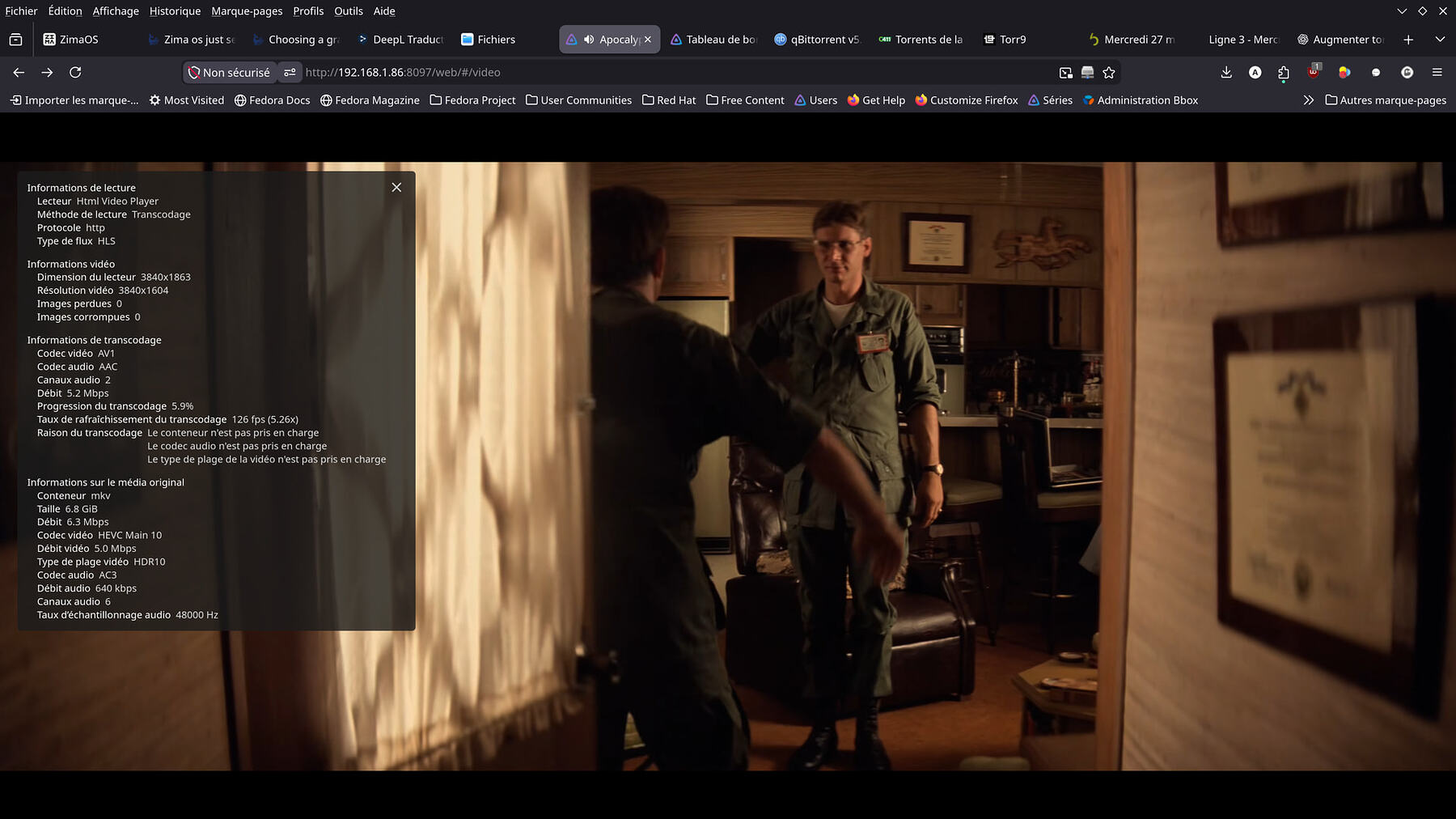Screen dimensions: 1456x819
Task: Show more bookmarks with the double chevron
Action: (1309, 100)
